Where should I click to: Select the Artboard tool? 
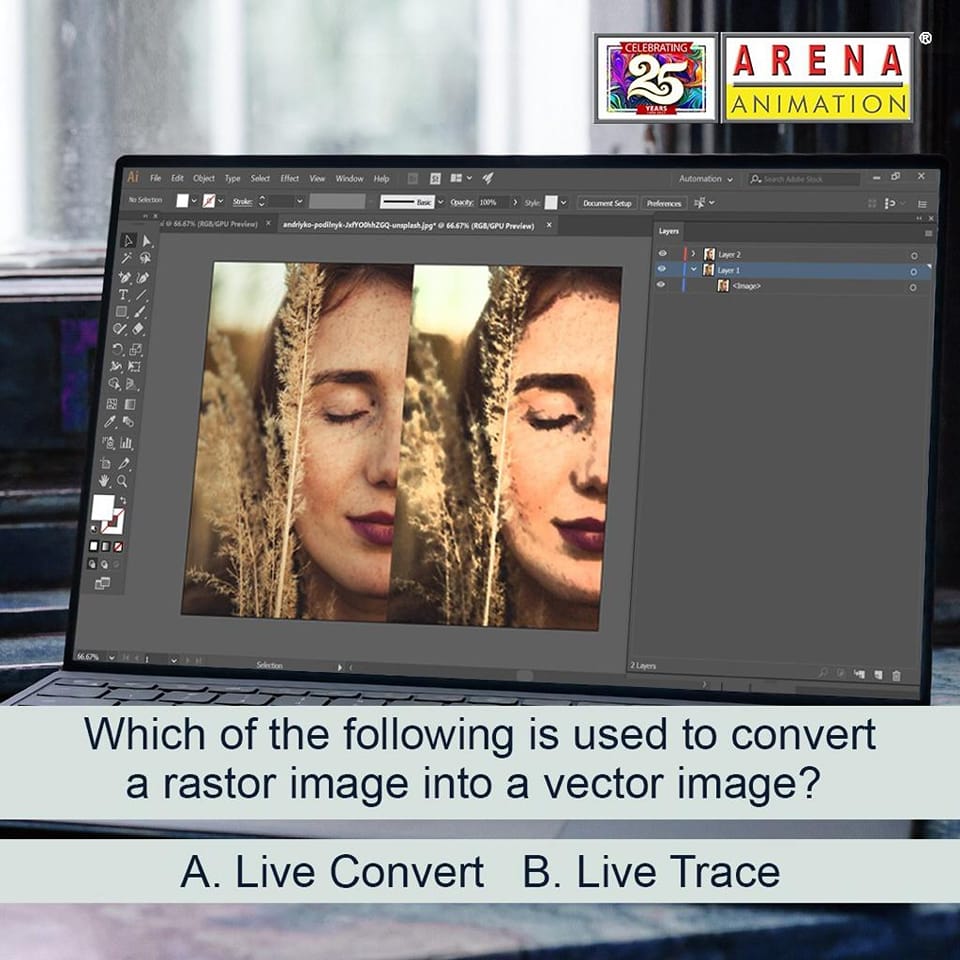(x=106, y=463)
